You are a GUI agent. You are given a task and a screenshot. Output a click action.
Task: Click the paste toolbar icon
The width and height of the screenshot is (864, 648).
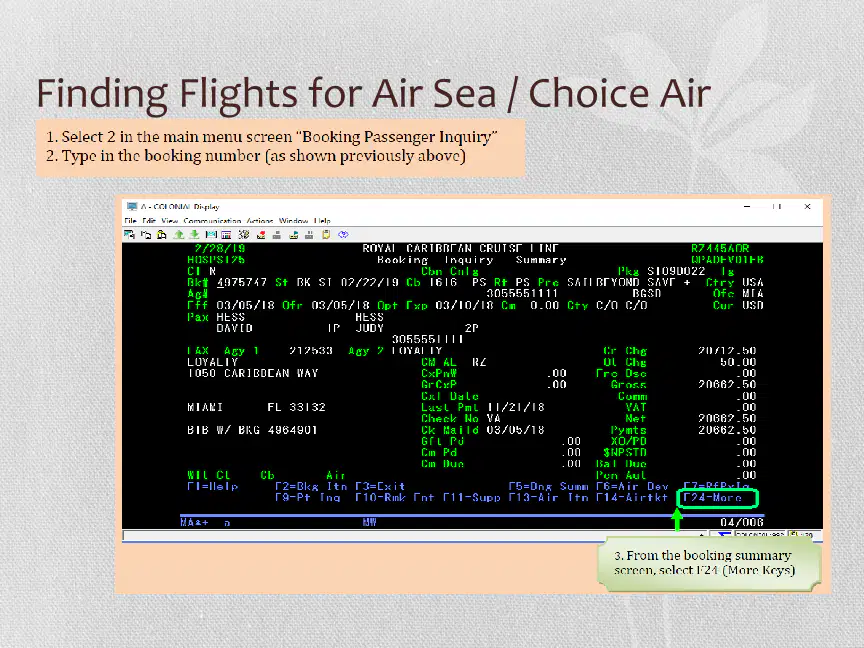(161, 235)
